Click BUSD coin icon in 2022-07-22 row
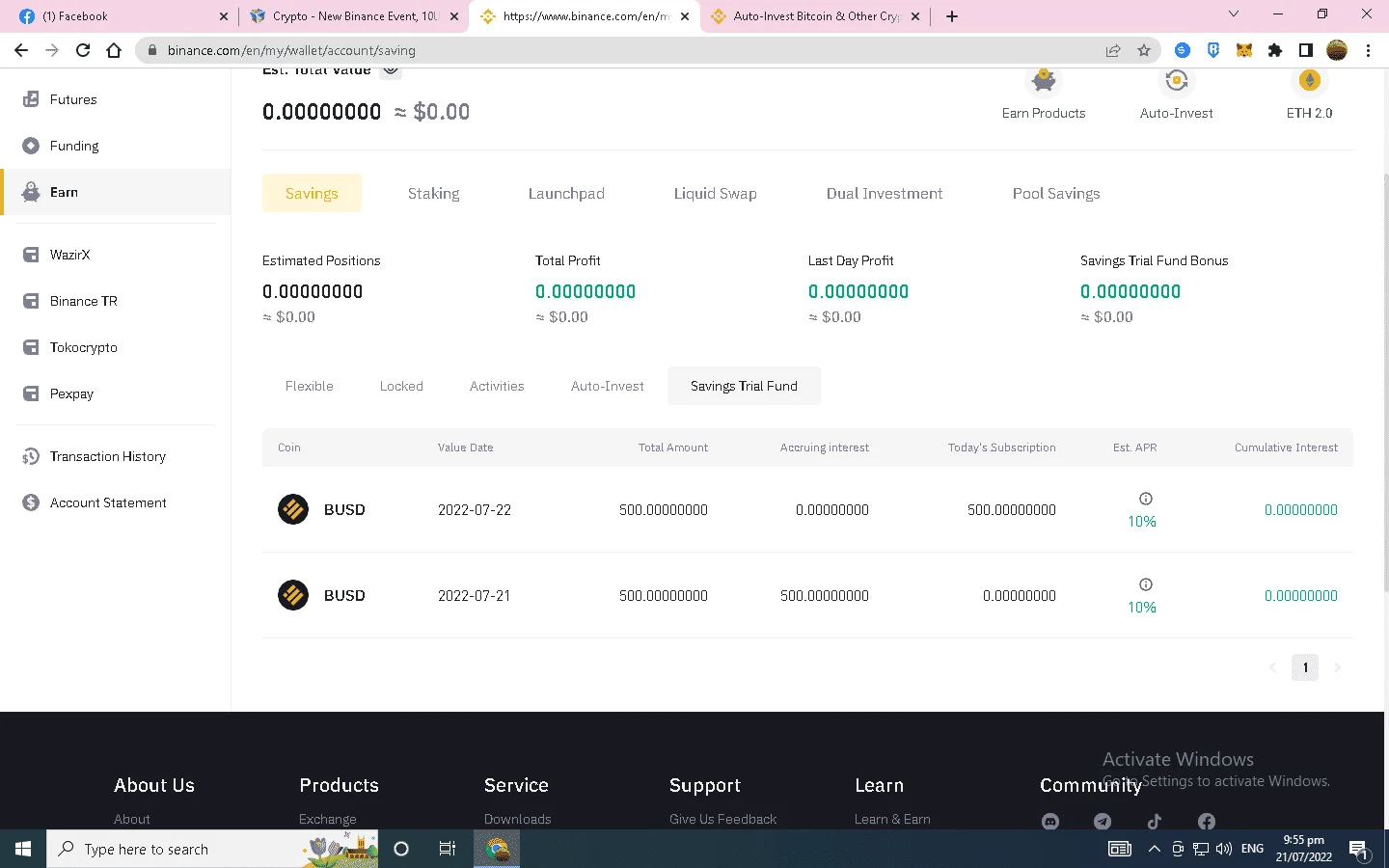Viewport: 1389px width, 868px height. click(x=293, y=509)
